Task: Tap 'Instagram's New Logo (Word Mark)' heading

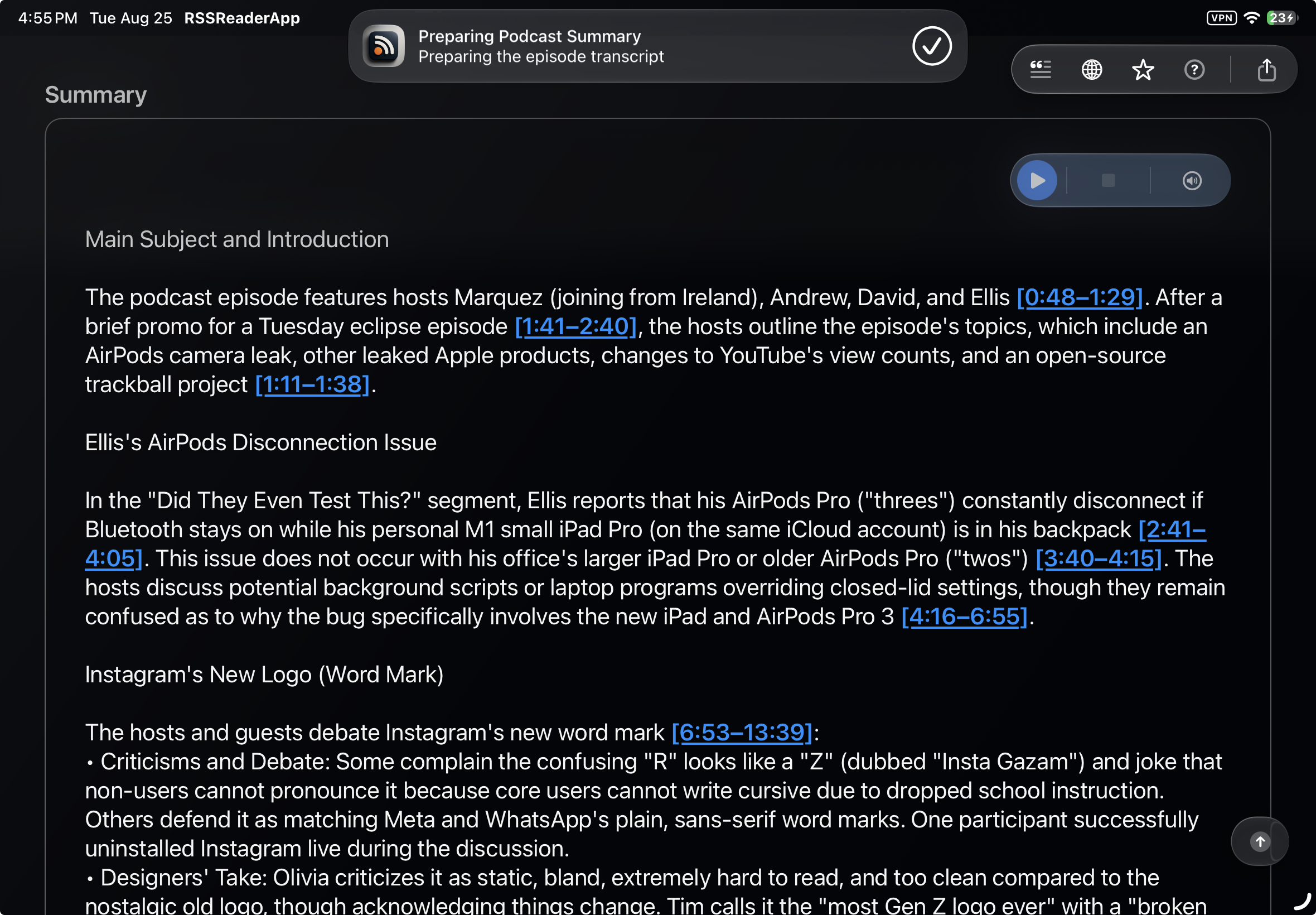Action: (x=264, y=674)
